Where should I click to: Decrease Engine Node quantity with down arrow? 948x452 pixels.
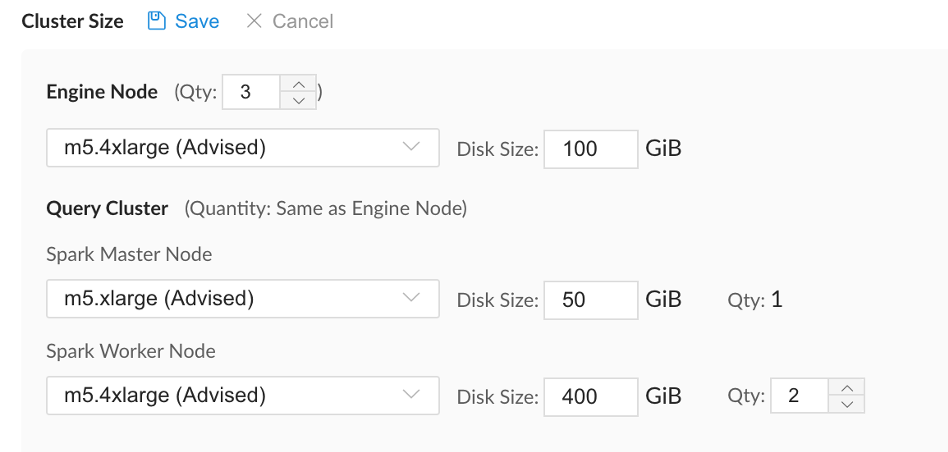(298, 100)
